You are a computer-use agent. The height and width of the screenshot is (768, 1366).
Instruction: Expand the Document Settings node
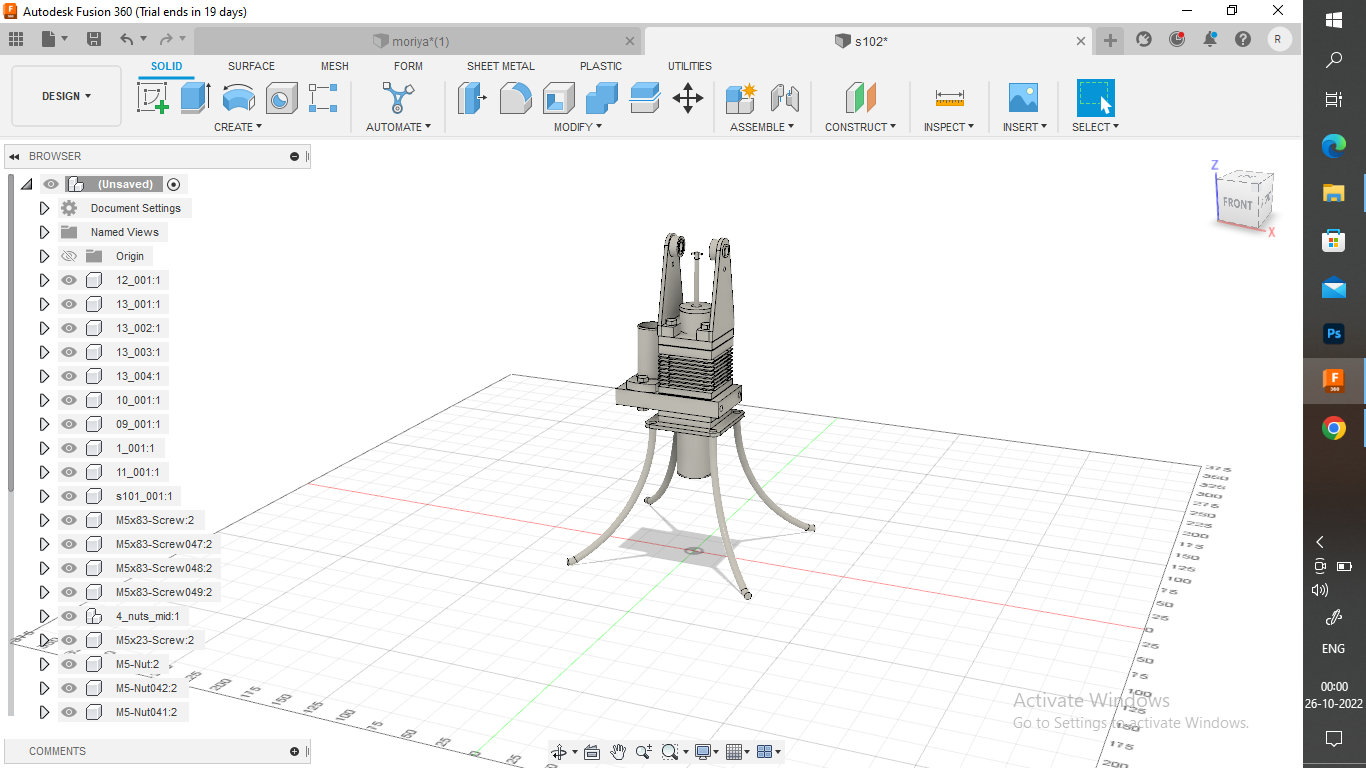[x=44, y=208]
